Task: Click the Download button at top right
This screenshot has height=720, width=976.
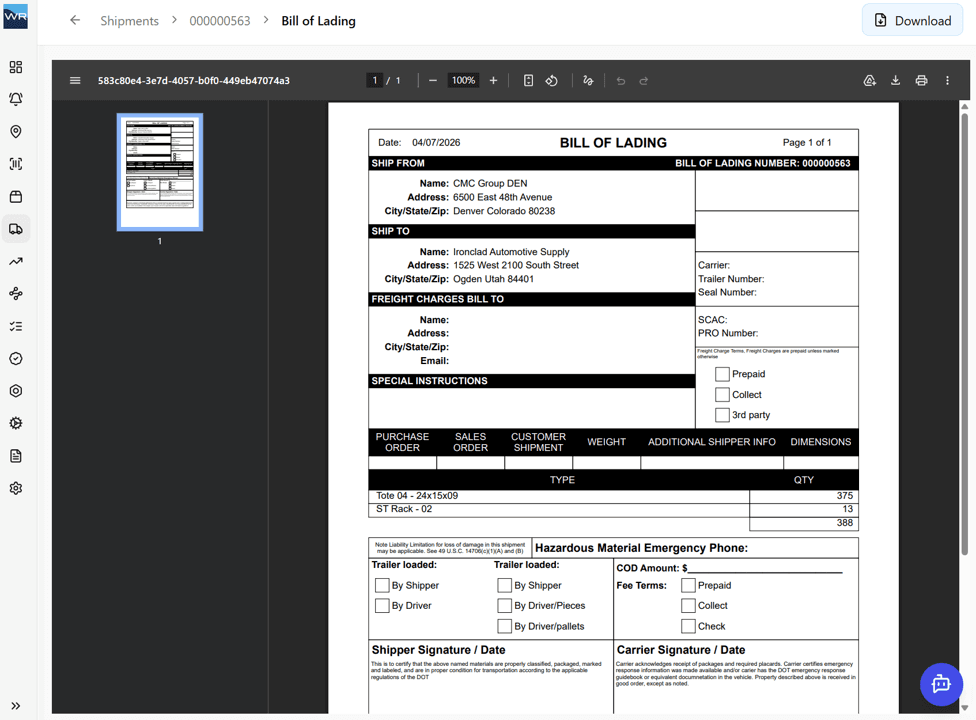Action: point(911,20)
